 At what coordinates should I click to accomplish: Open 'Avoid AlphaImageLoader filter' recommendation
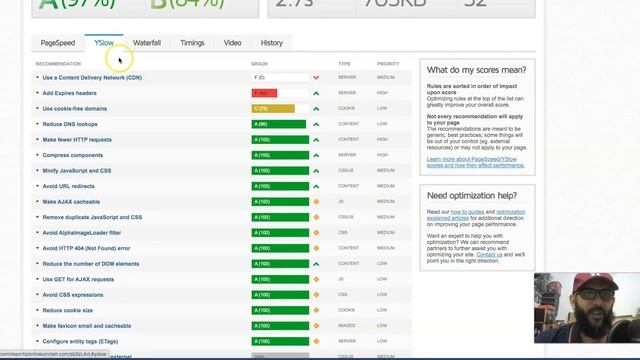(x=82, y=233)
